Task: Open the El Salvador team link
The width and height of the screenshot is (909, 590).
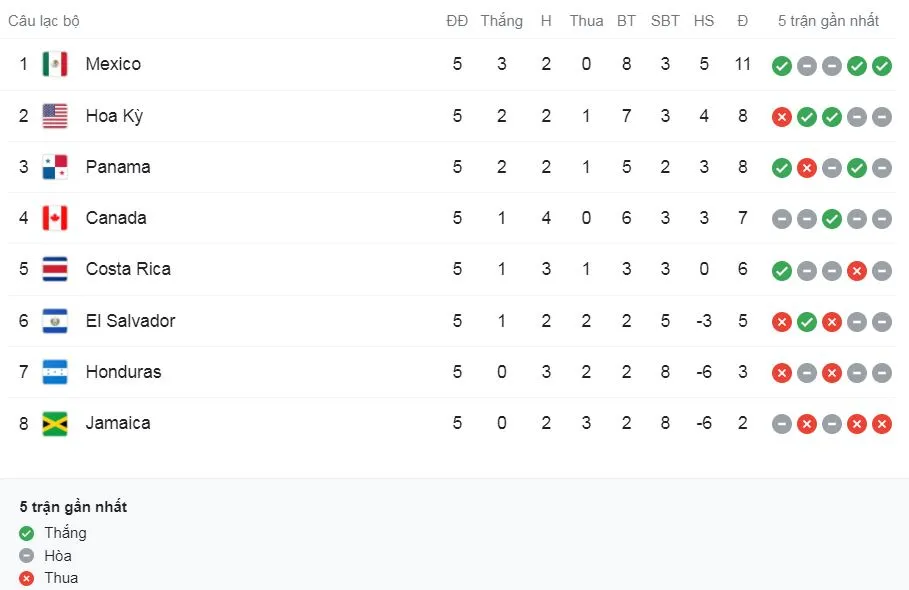Action: [x=130, y=321]
